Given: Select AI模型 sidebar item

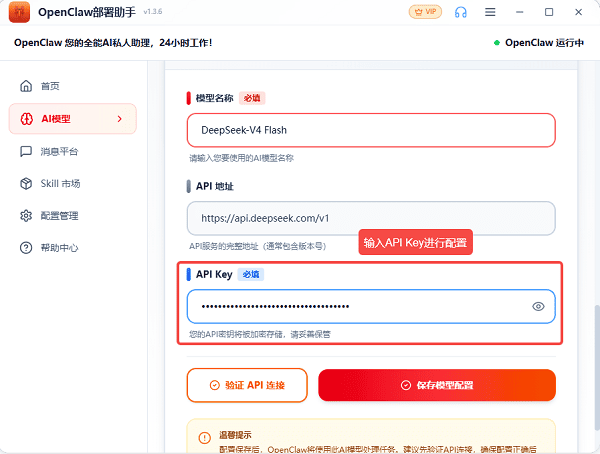Looking at the screenshot, I should coord(73,119).
